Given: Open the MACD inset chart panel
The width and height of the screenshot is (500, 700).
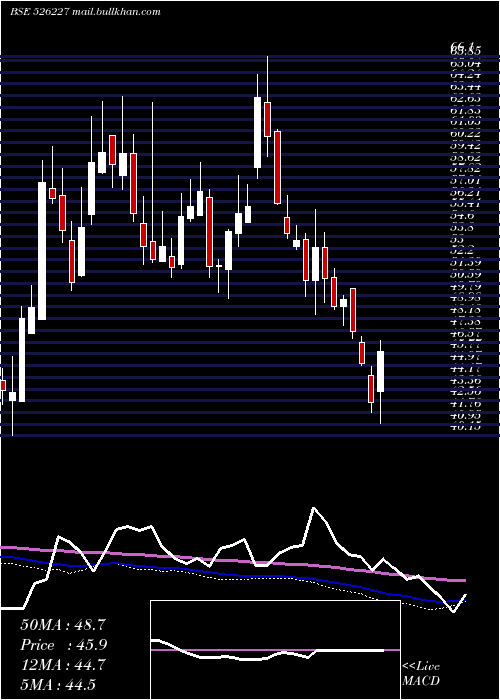Looking at the screenshot, I should coord(275,650).
